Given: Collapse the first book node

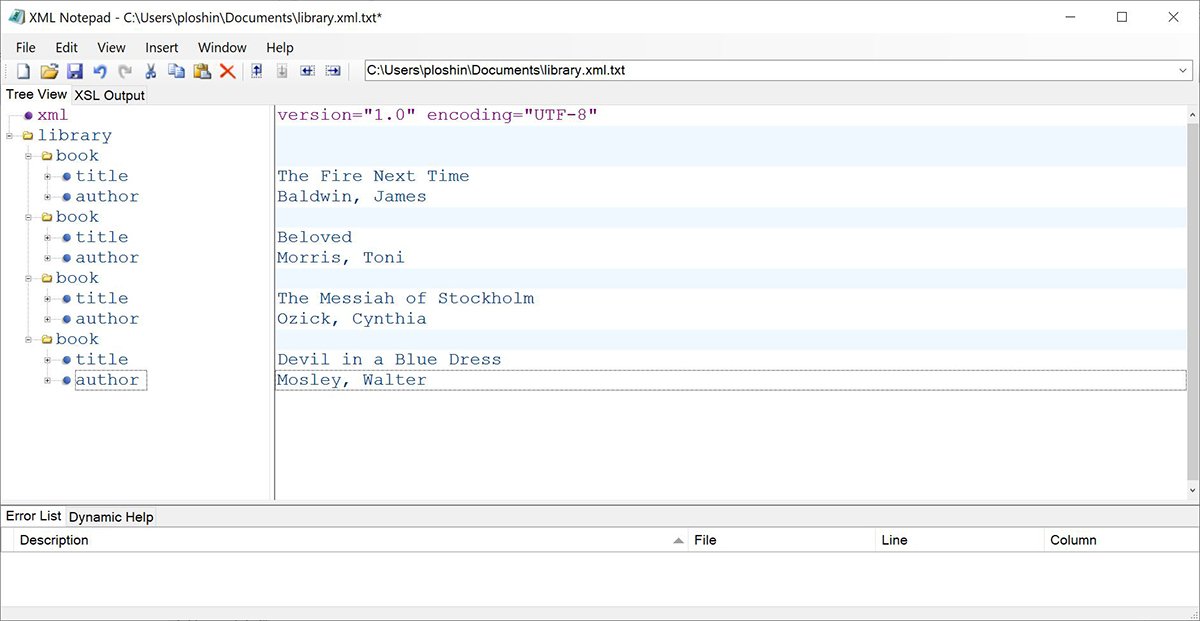Looking at the screenshot, I should pyautogui.click(x=28, y=156).
